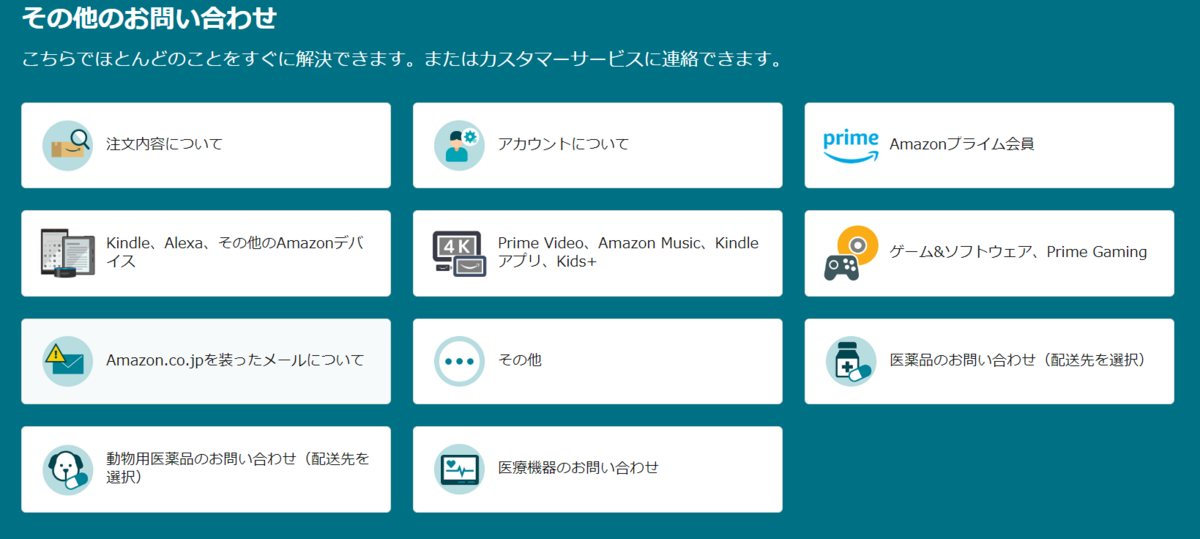Open 注文内容について card
Viewport: 1200px width, 539px height.
pos(206,145)
